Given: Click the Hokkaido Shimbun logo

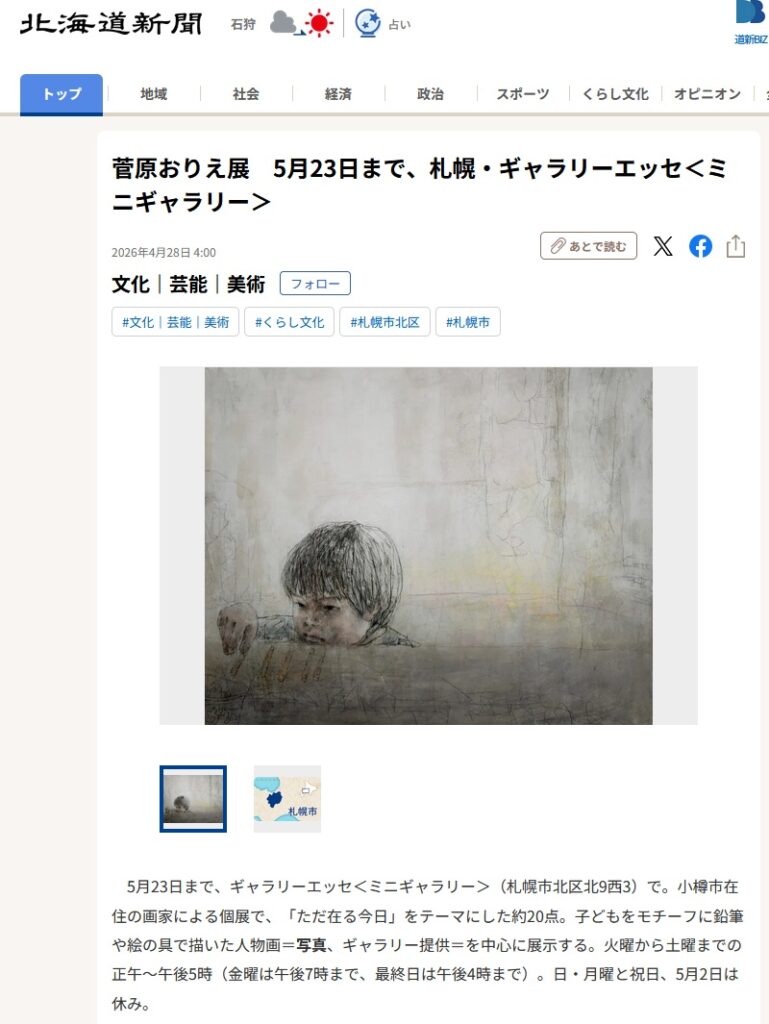Looking at the screenshot, I should click(x=111, y=24).
